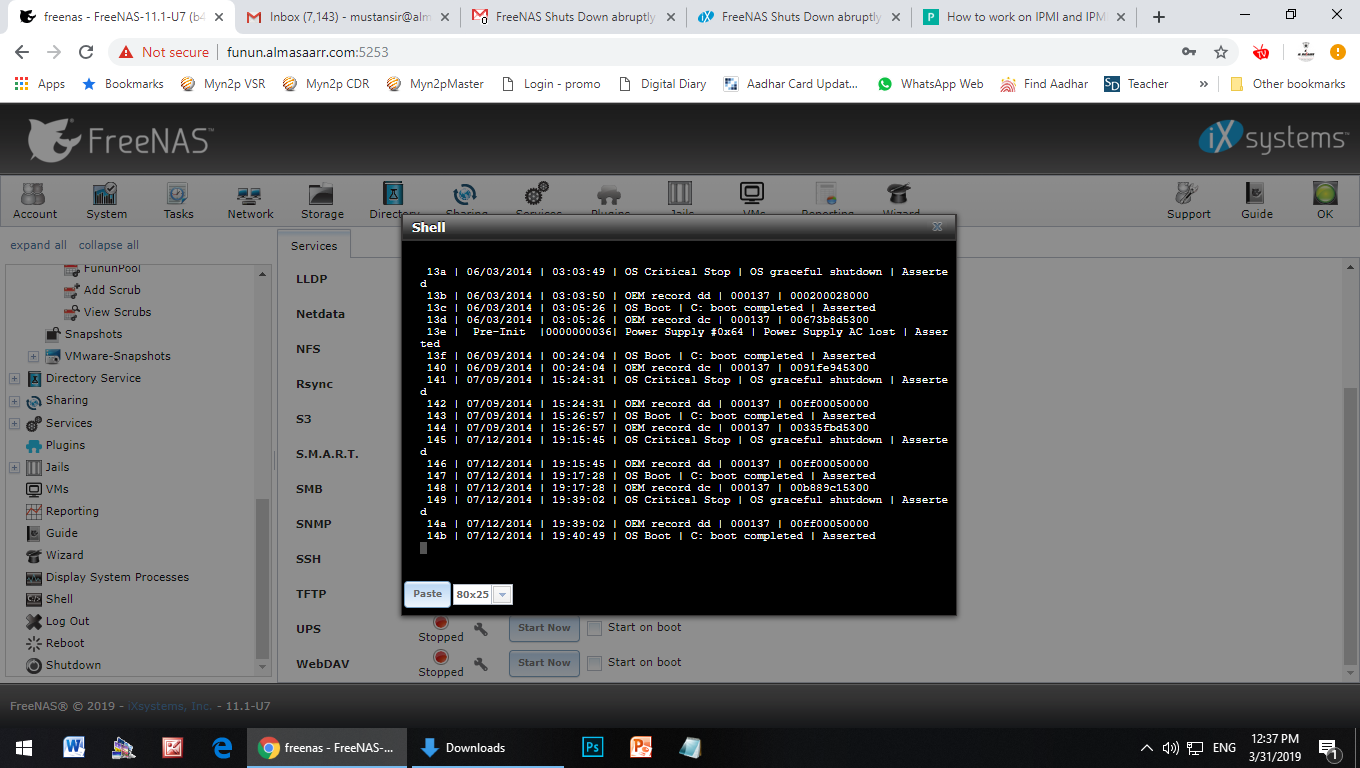
Task: Open the Storage toolbar icon
Action: point(322,200)
